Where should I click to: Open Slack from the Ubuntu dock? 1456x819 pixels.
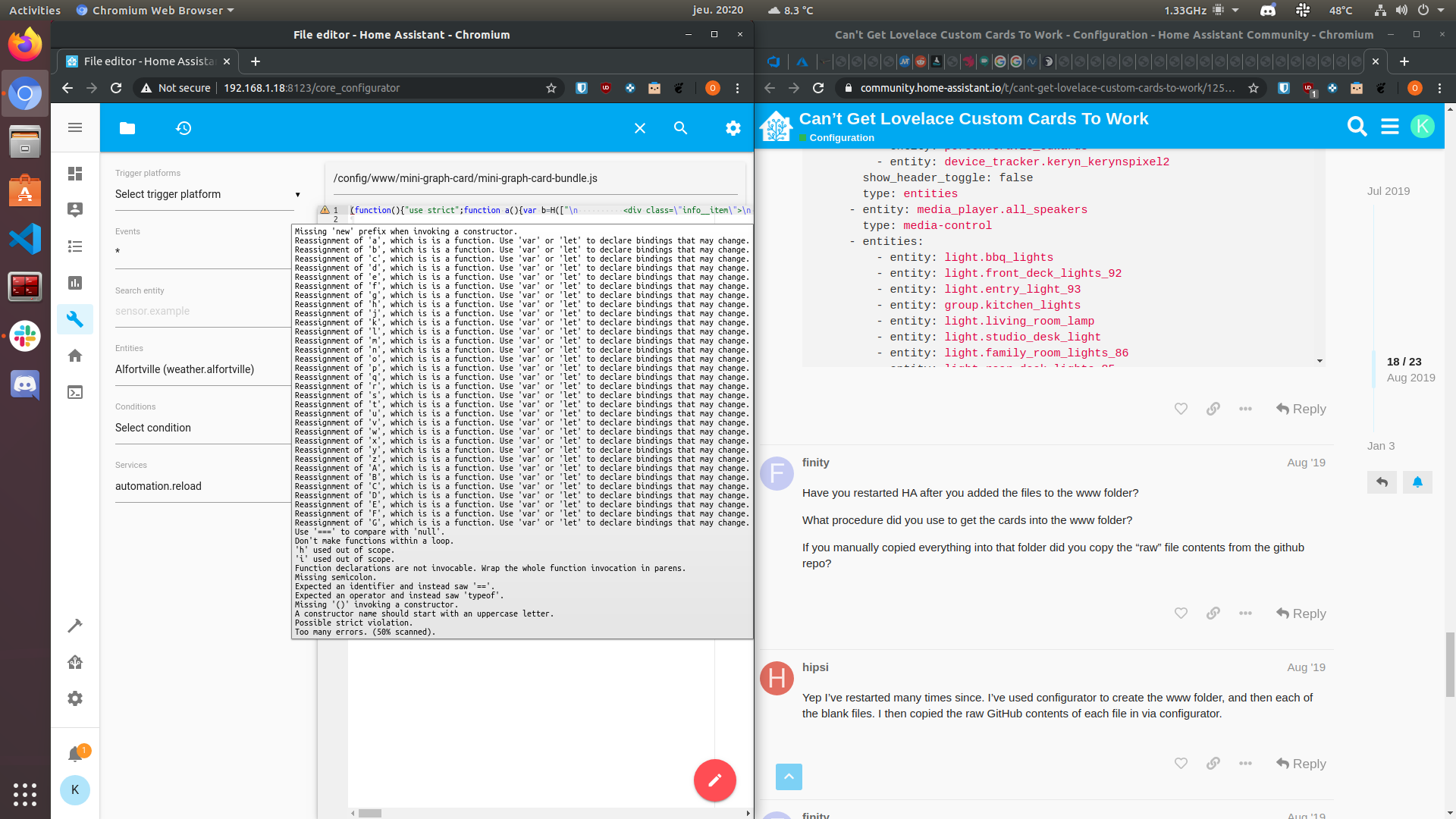(x=25, y=336)
